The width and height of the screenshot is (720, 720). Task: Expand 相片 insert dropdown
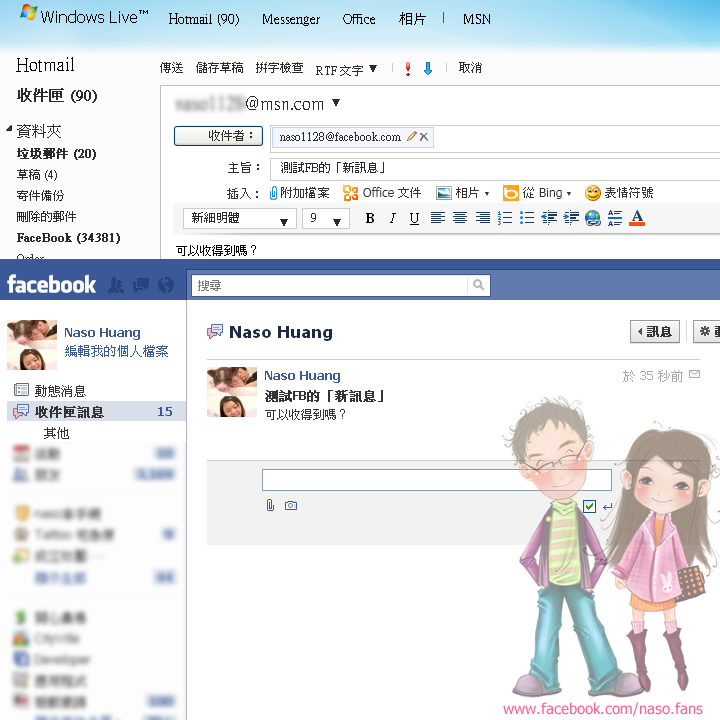click(487, 193)
